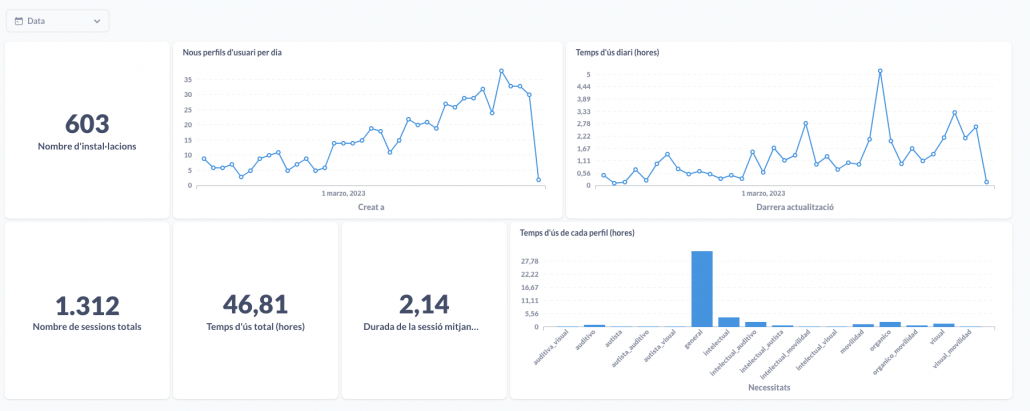Click the 'Nombre d'instal·lacions' label
The image size is (1030, 411).
[87, 146]
